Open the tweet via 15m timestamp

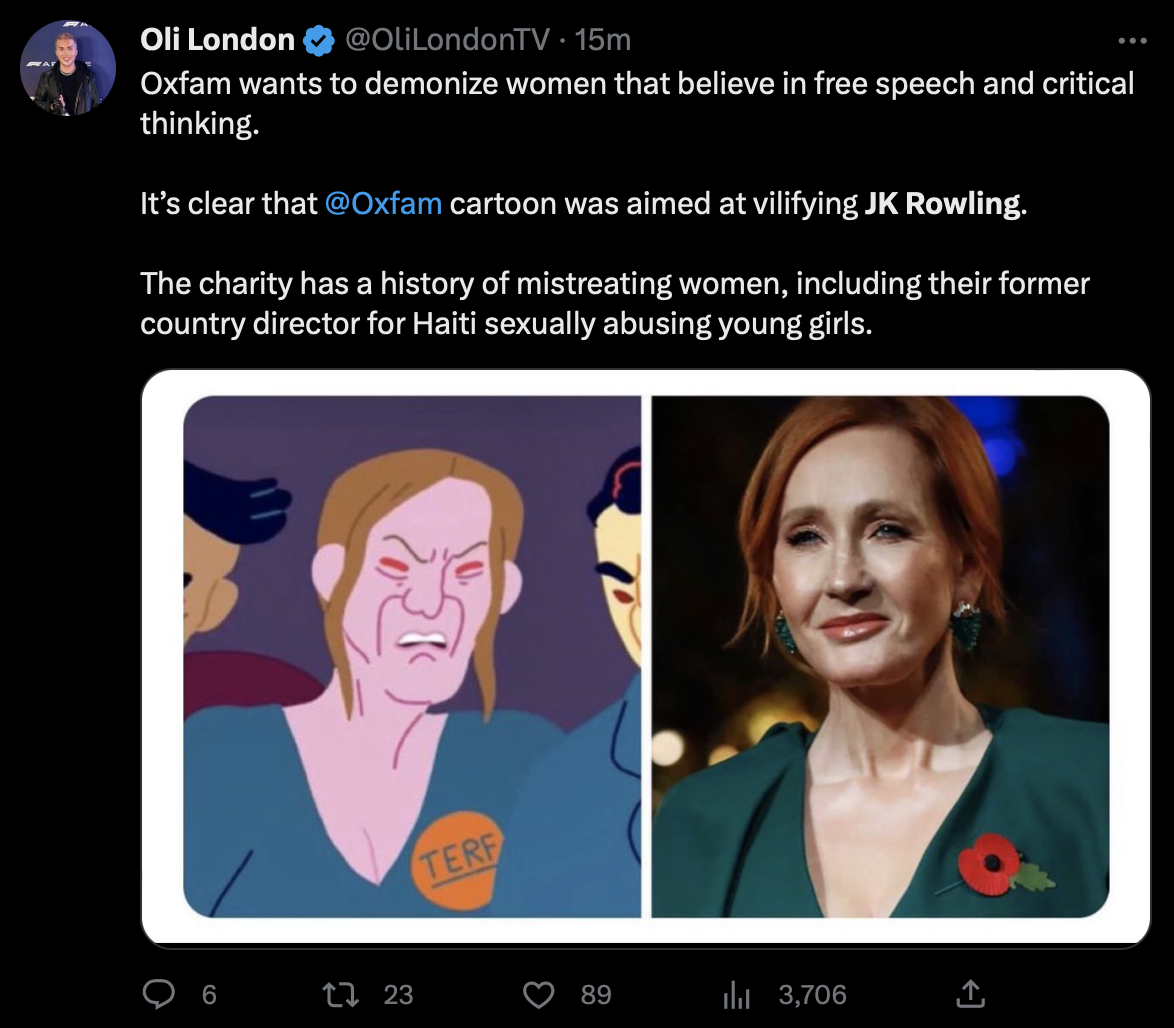coord(603,40)
